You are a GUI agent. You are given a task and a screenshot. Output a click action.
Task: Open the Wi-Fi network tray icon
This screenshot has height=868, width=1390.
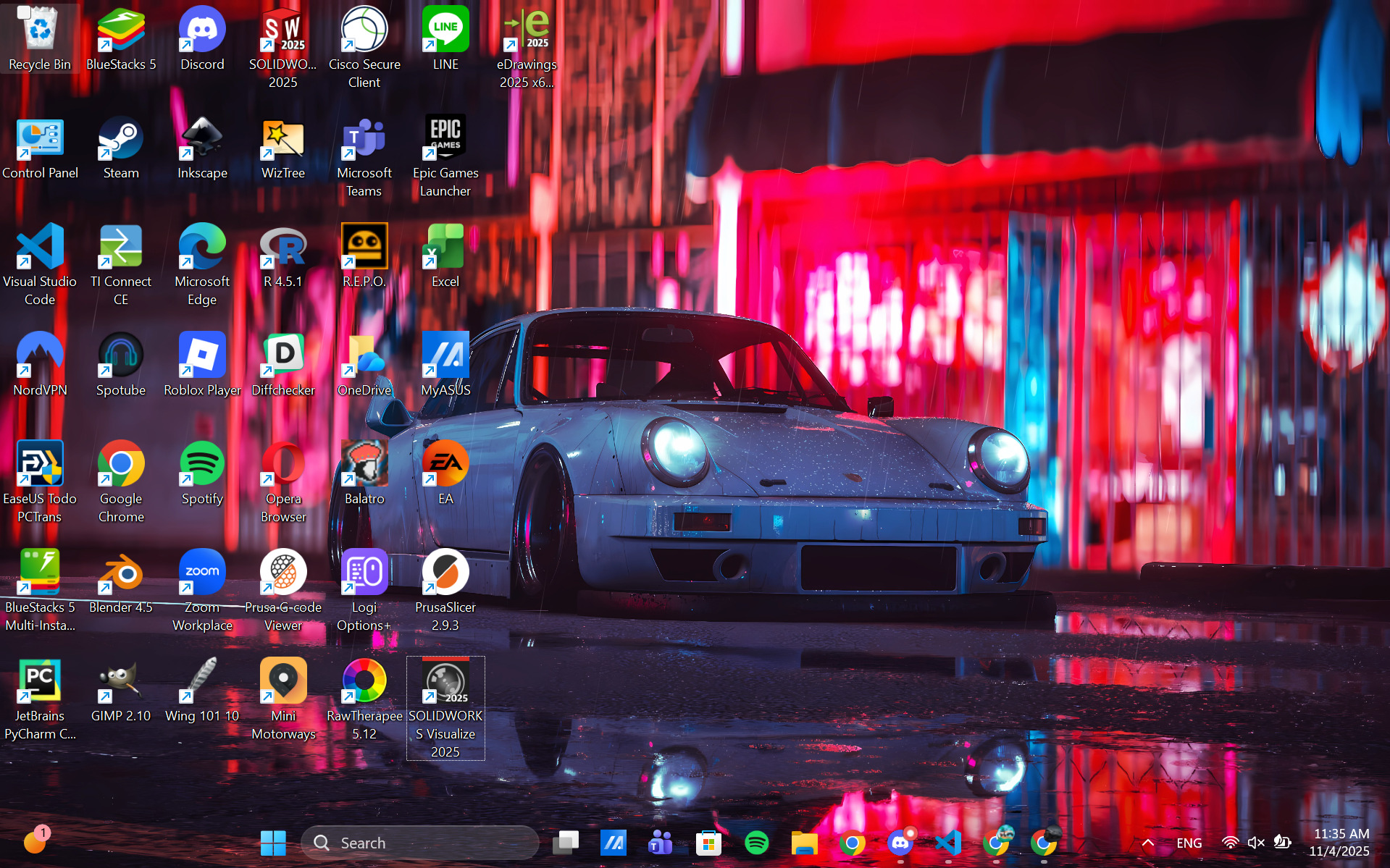1229,843
